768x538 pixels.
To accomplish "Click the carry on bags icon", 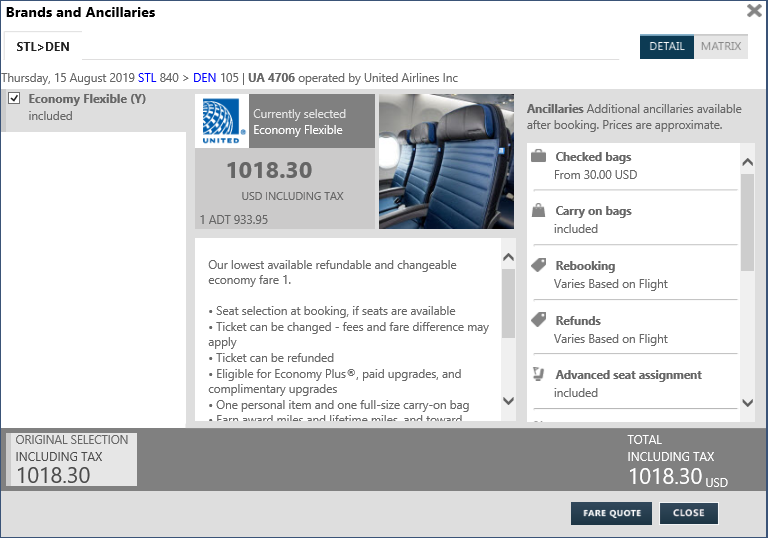I will [538, 210].
